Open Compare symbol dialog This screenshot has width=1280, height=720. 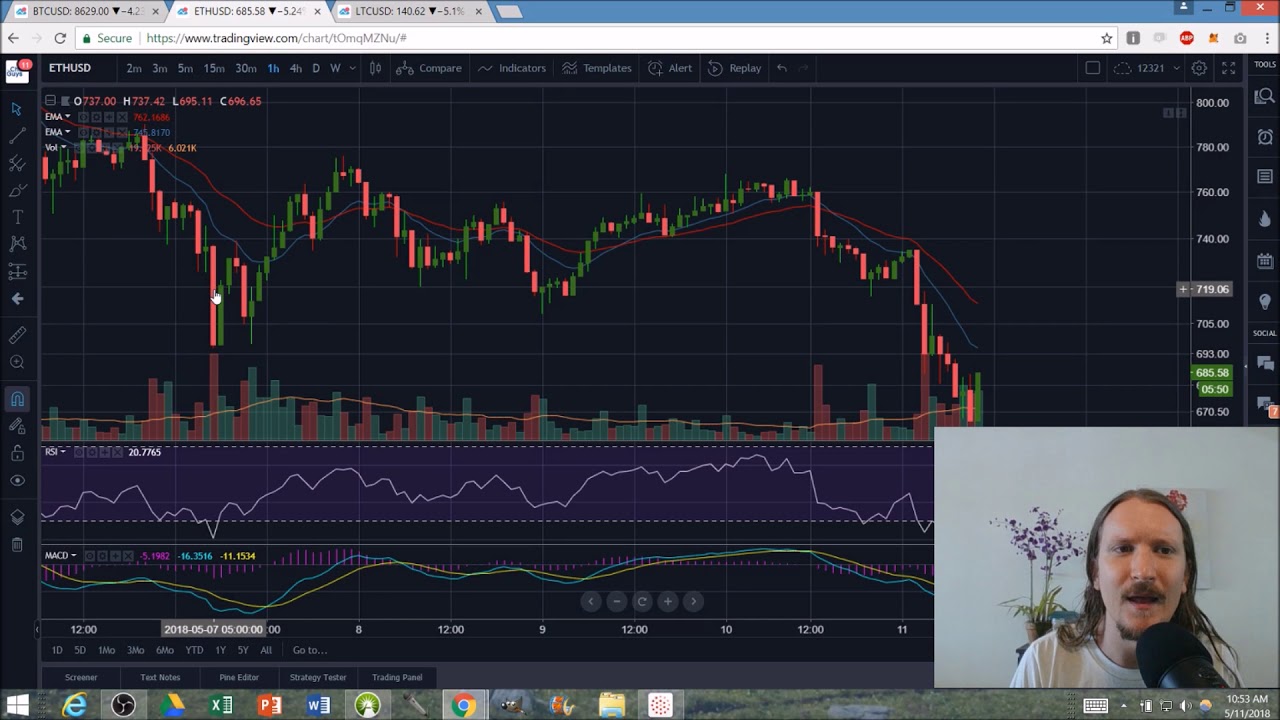coord(429,68)
